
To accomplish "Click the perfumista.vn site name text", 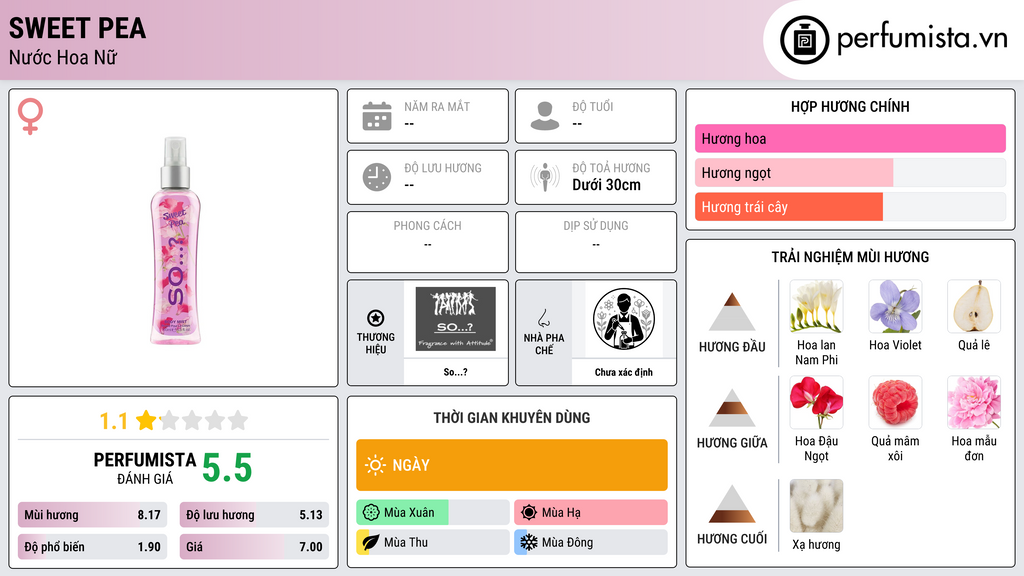I will (922, 38).
